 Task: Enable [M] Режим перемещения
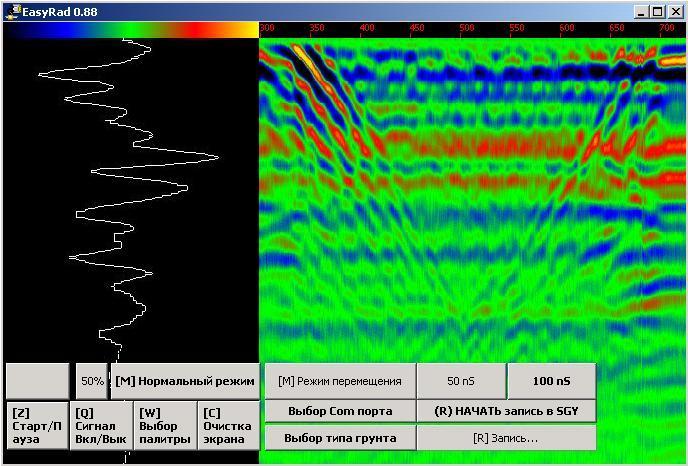[339, 381]
